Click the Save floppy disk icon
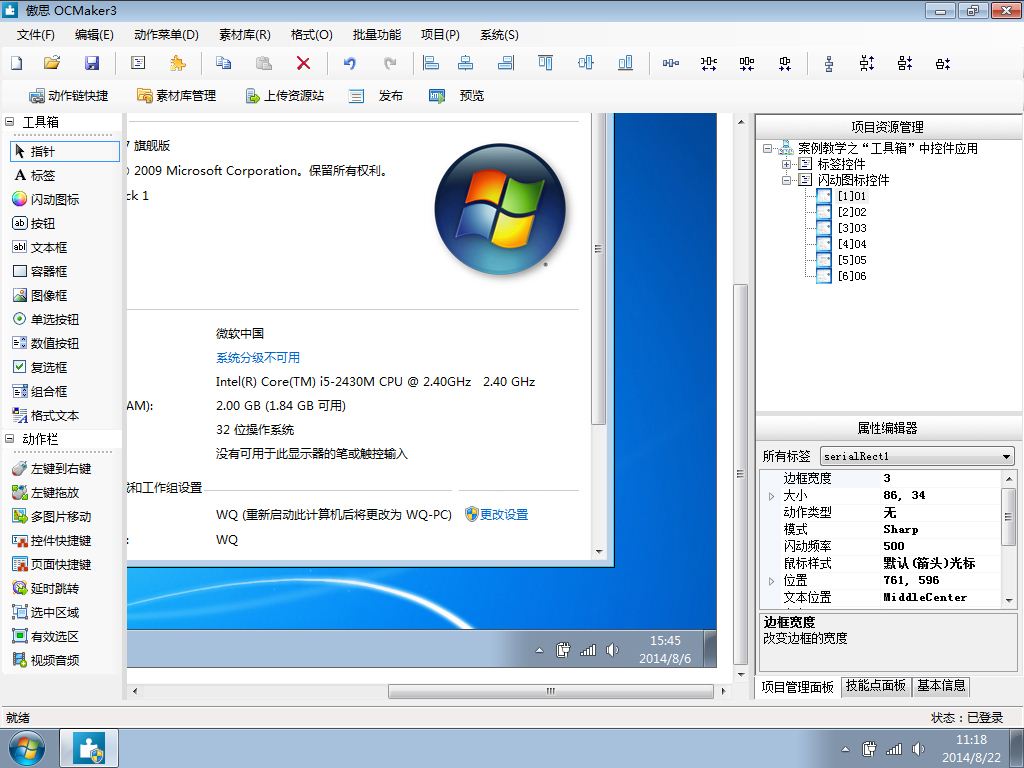This screenshot has width=1024, height=768. tap(91, 63)
